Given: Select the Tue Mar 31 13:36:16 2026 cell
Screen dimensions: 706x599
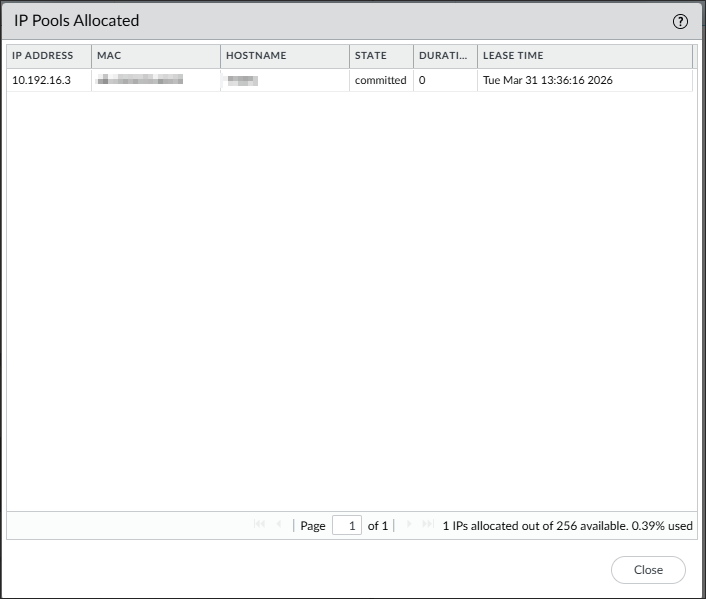Looking at the screenshot, I should 585,80.
